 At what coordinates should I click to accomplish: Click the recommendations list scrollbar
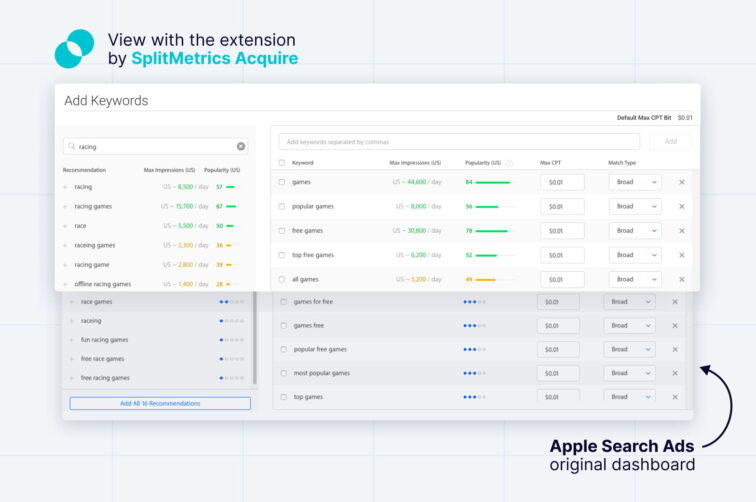tap(255, 338)
